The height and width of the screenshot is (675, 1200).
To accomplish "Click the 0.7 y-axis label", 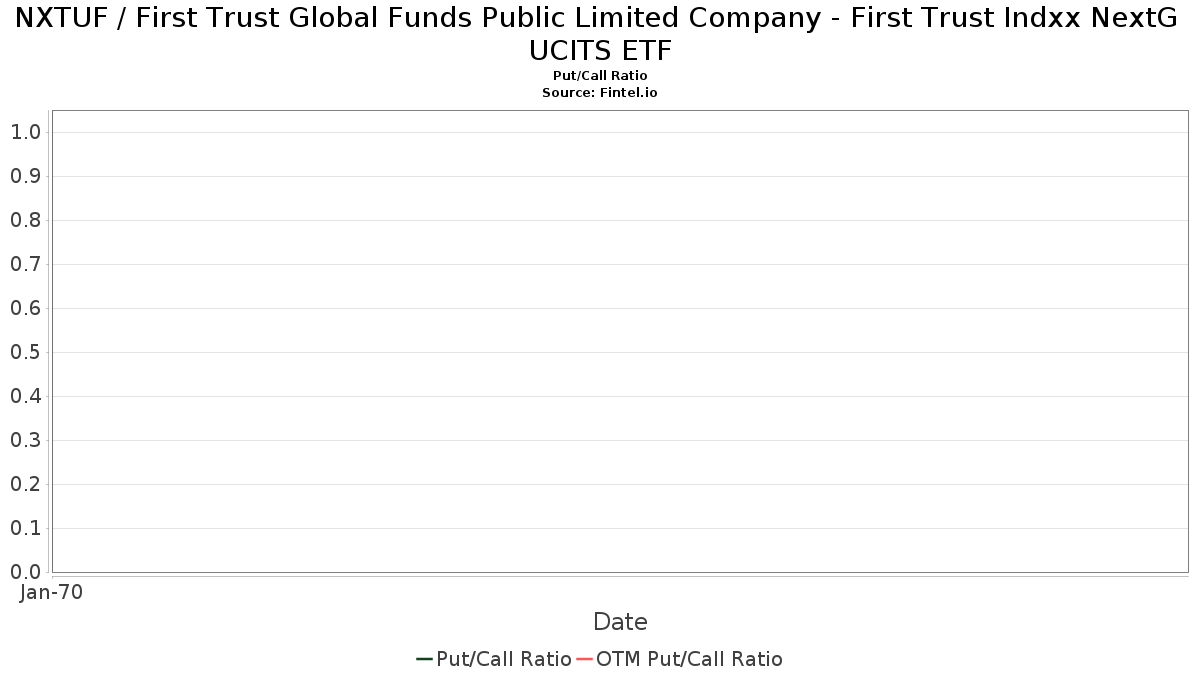I will coord(25,264).
